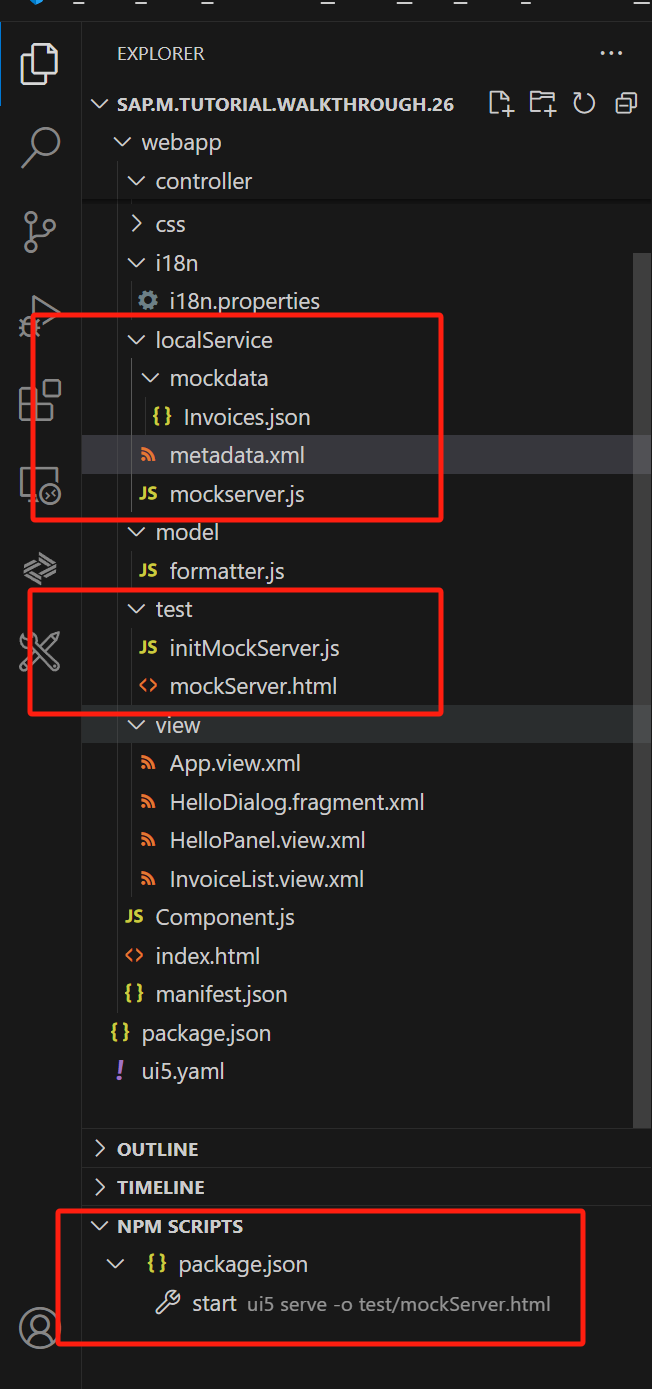Refresh the Explorer file tree

tap(584, 103)
